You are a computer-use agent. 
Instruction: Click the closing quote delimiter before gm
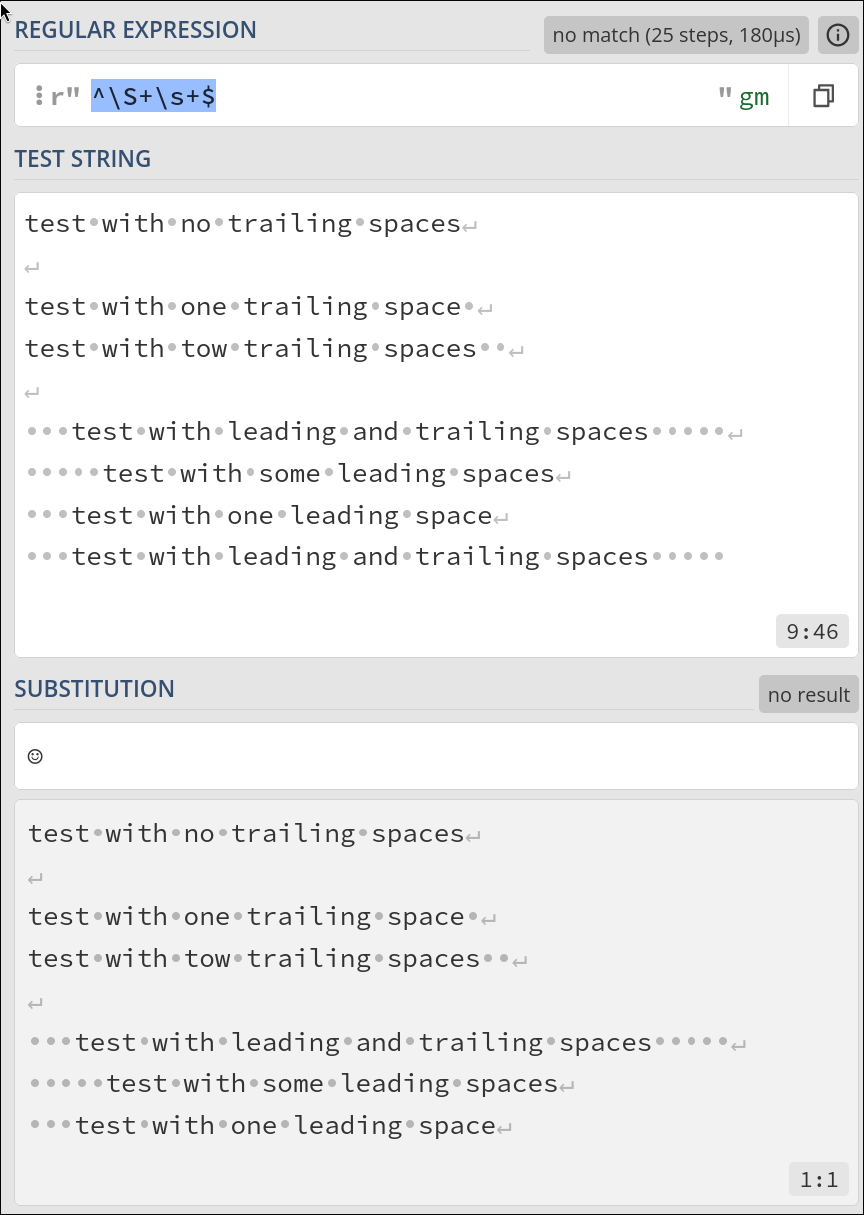click(725, 94)
